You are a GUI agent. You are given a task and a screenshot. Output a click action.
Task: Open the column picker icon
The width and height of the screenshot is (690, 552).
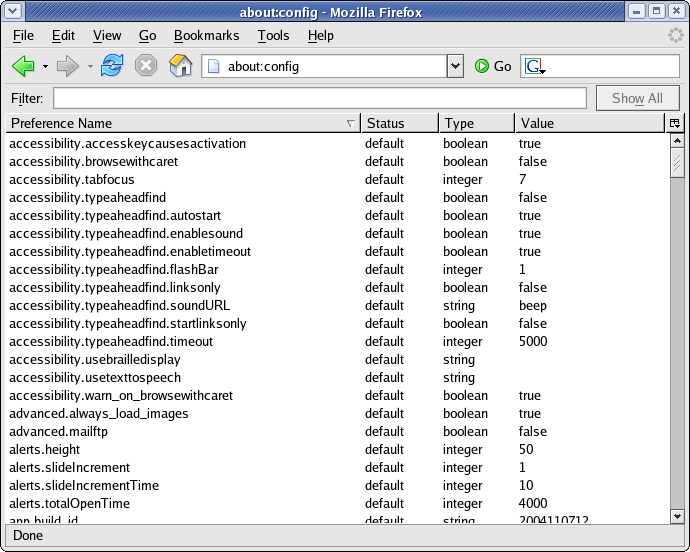coord(675,123)
